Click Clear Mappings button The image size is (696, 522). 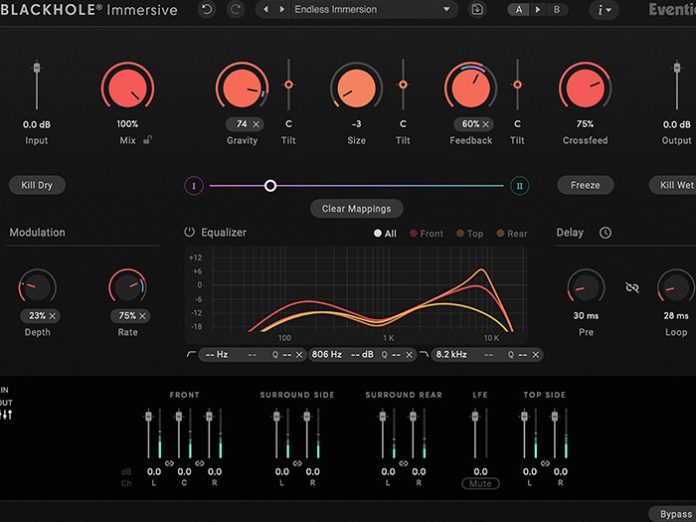(356, 209)
